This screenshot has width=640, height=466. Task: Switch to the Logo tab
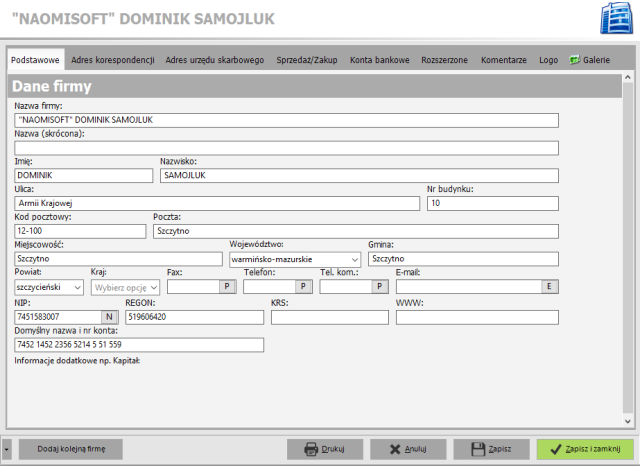coord(549,60)
